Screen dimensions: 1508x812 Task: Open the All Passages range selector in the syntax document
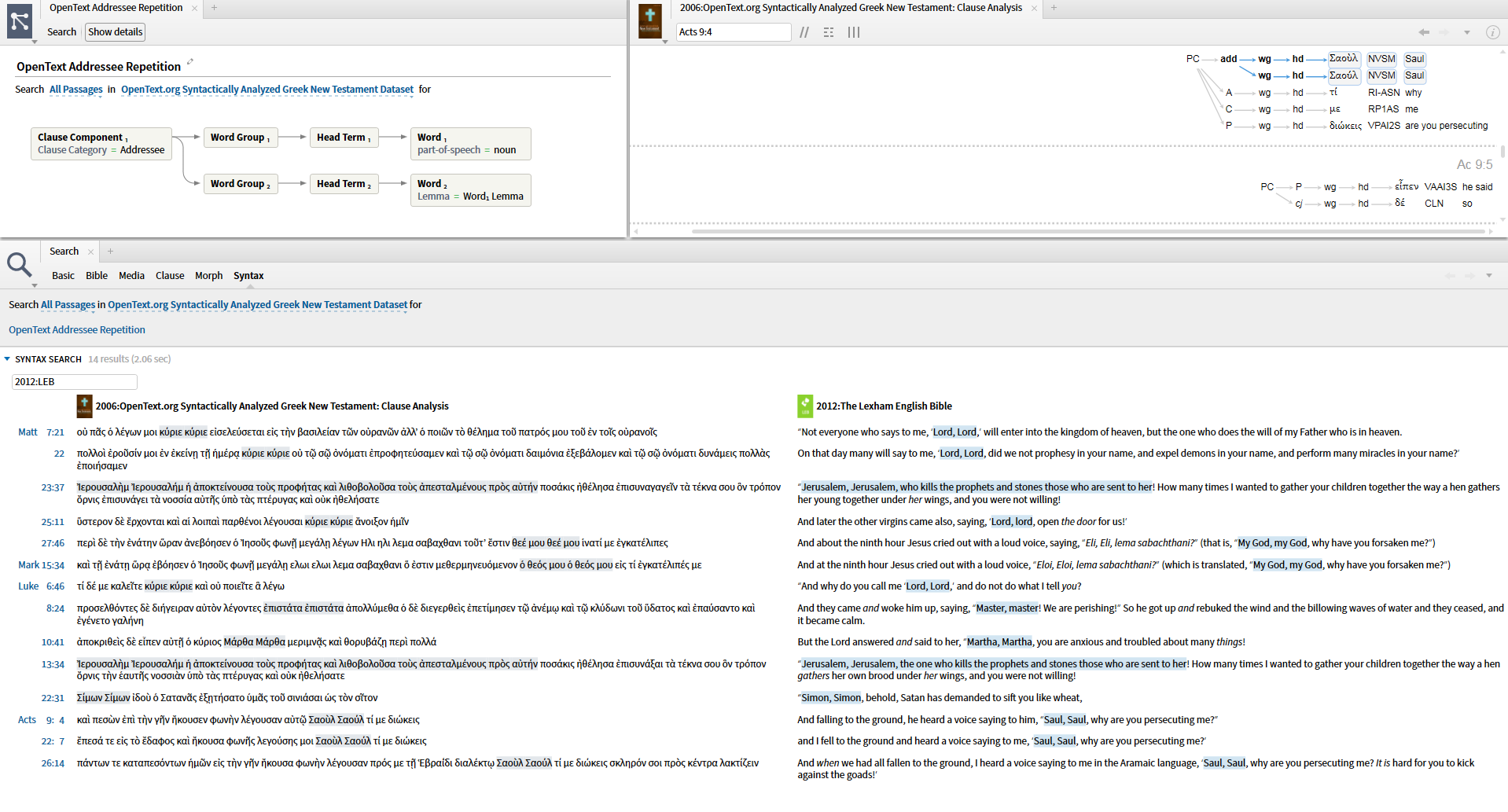pyautogui.click(x=76, y=90)
